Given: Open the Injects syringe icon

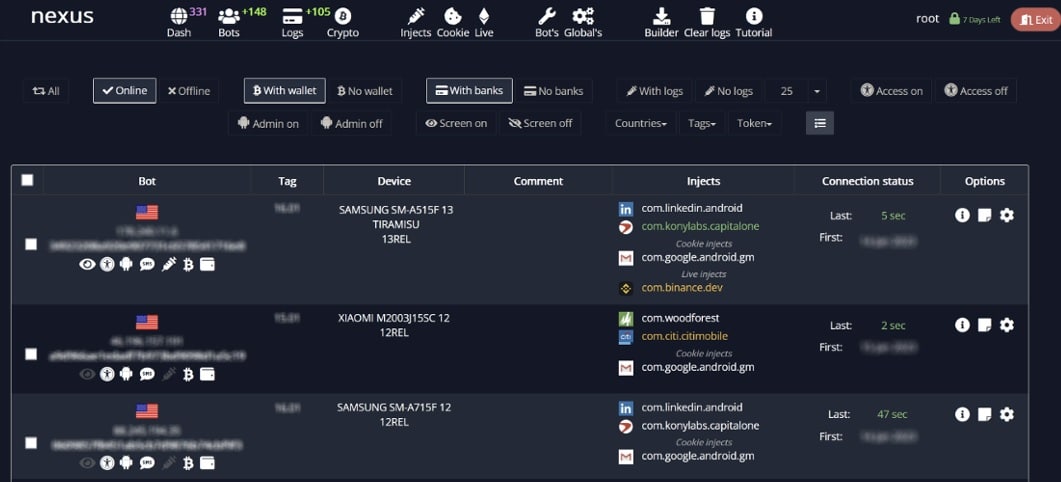Looking at the screenshot, I should click(415, 16).
